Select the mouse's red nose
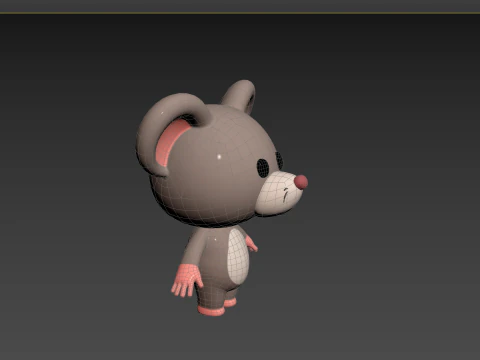The width and height of the screenshot is (480, 360). tap(301, 182)
